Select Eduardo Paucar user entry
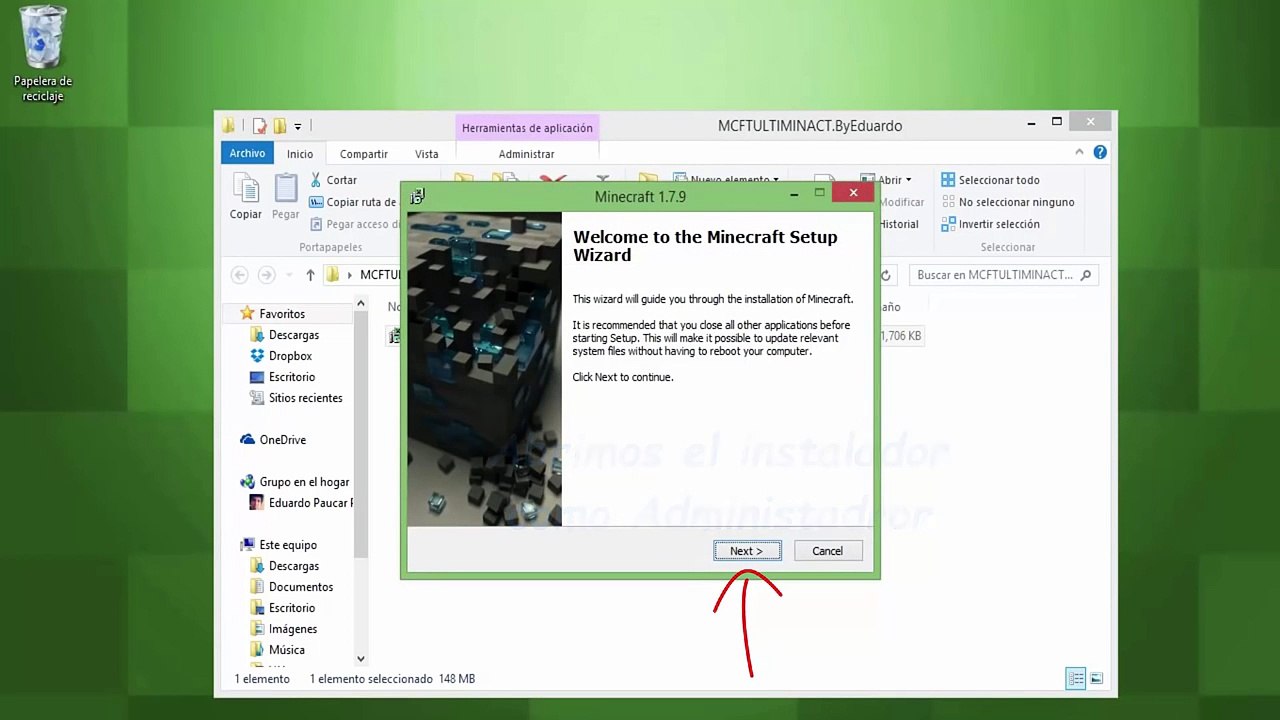The image size is (1280, 720). [301, 503]
